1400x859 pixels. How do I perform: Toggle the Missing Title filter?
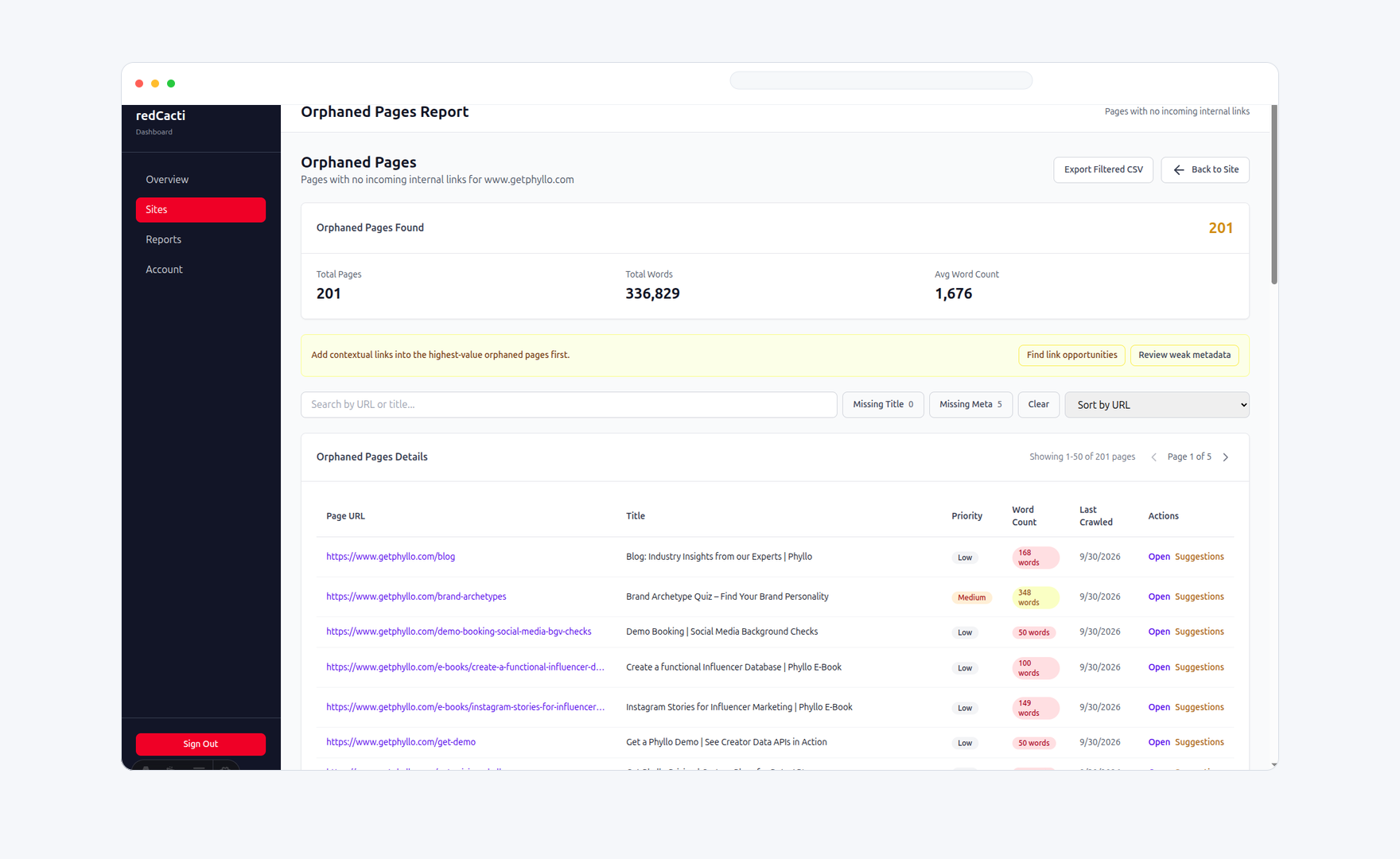[x=883, y=405]
